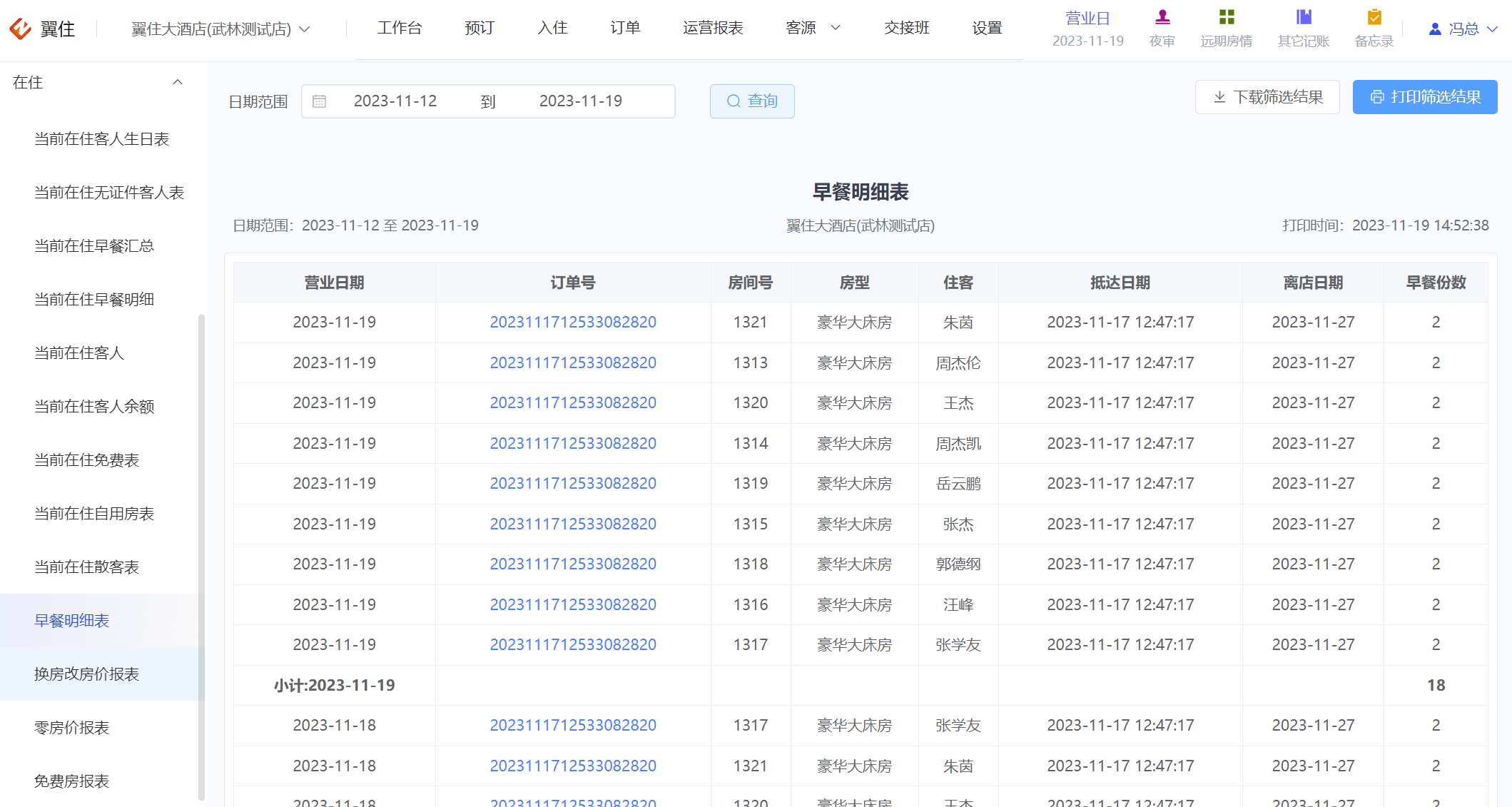
Task: Open the 其它记账 ledger icon
Action: (1303, 17)
